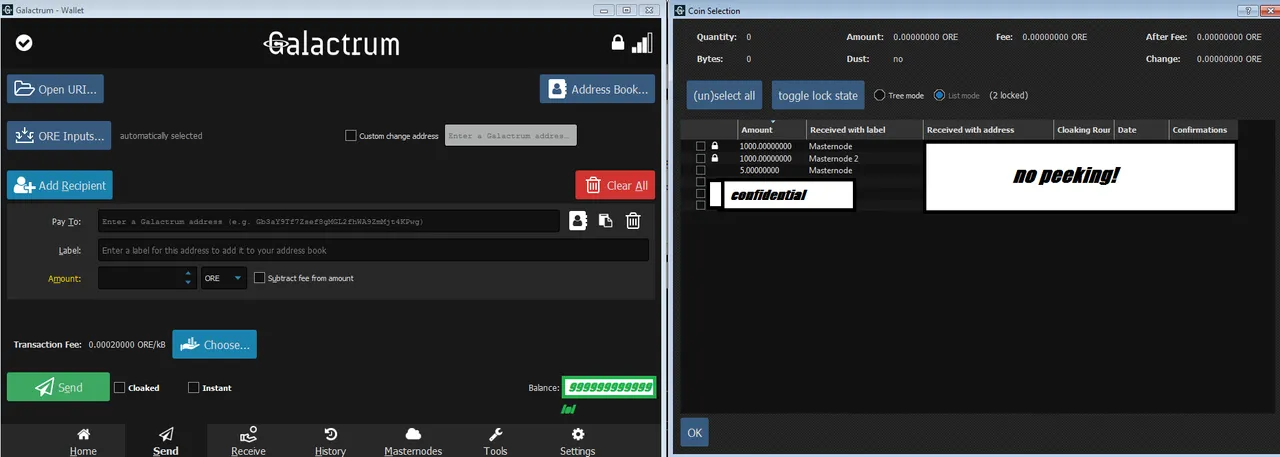The image size is (1280, 457).
Task: Enable Custom change address checkbox
Action: [350, 135]
